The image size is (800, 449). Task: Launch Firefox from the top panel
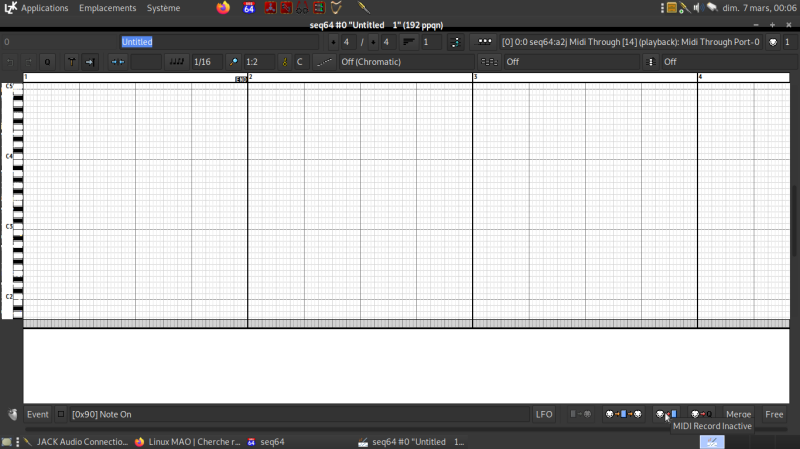(x=223, y=8)
